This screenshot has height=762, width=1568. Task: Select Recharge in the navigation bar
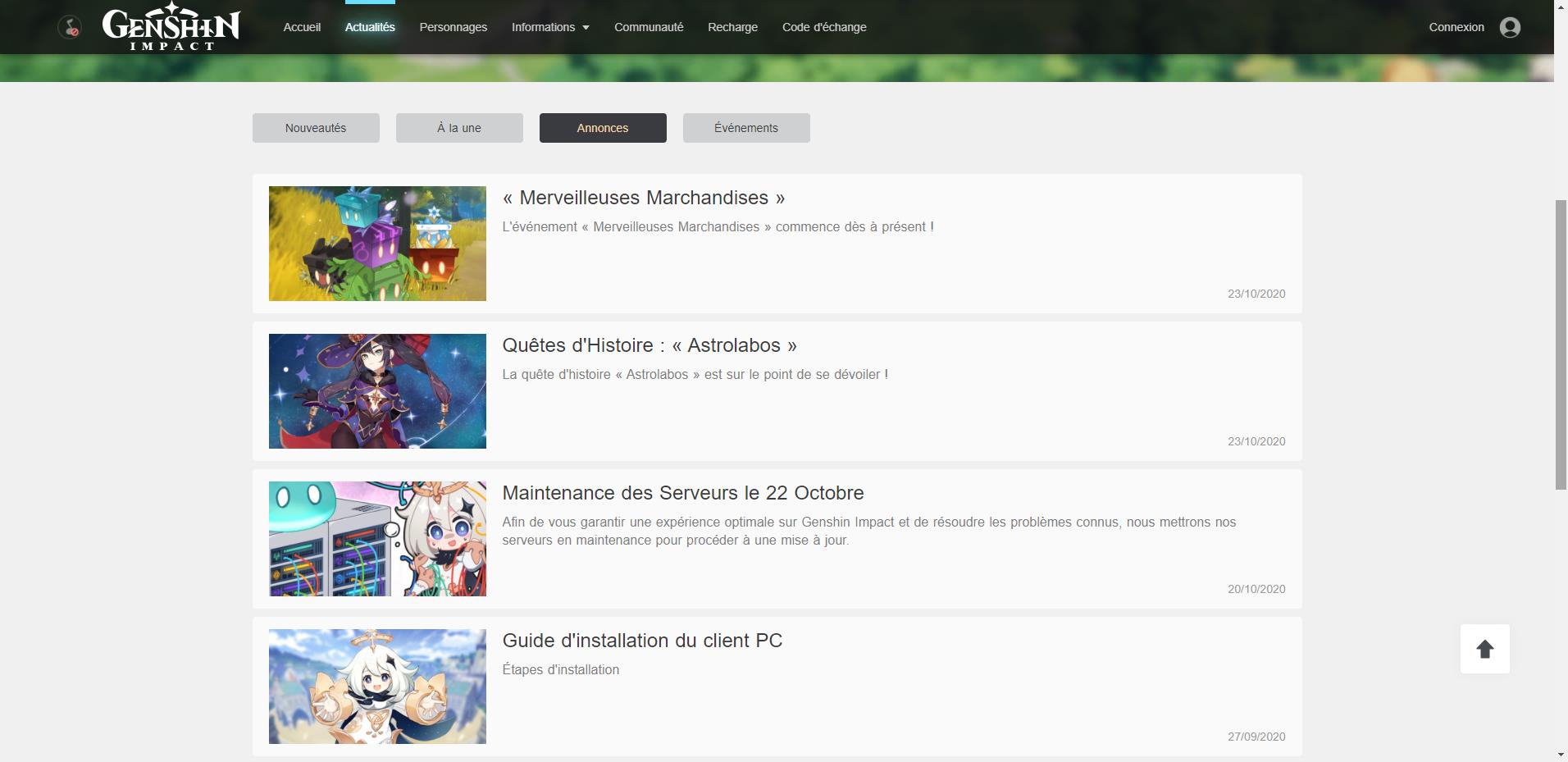pyautogui.click(x=732, y=27)
